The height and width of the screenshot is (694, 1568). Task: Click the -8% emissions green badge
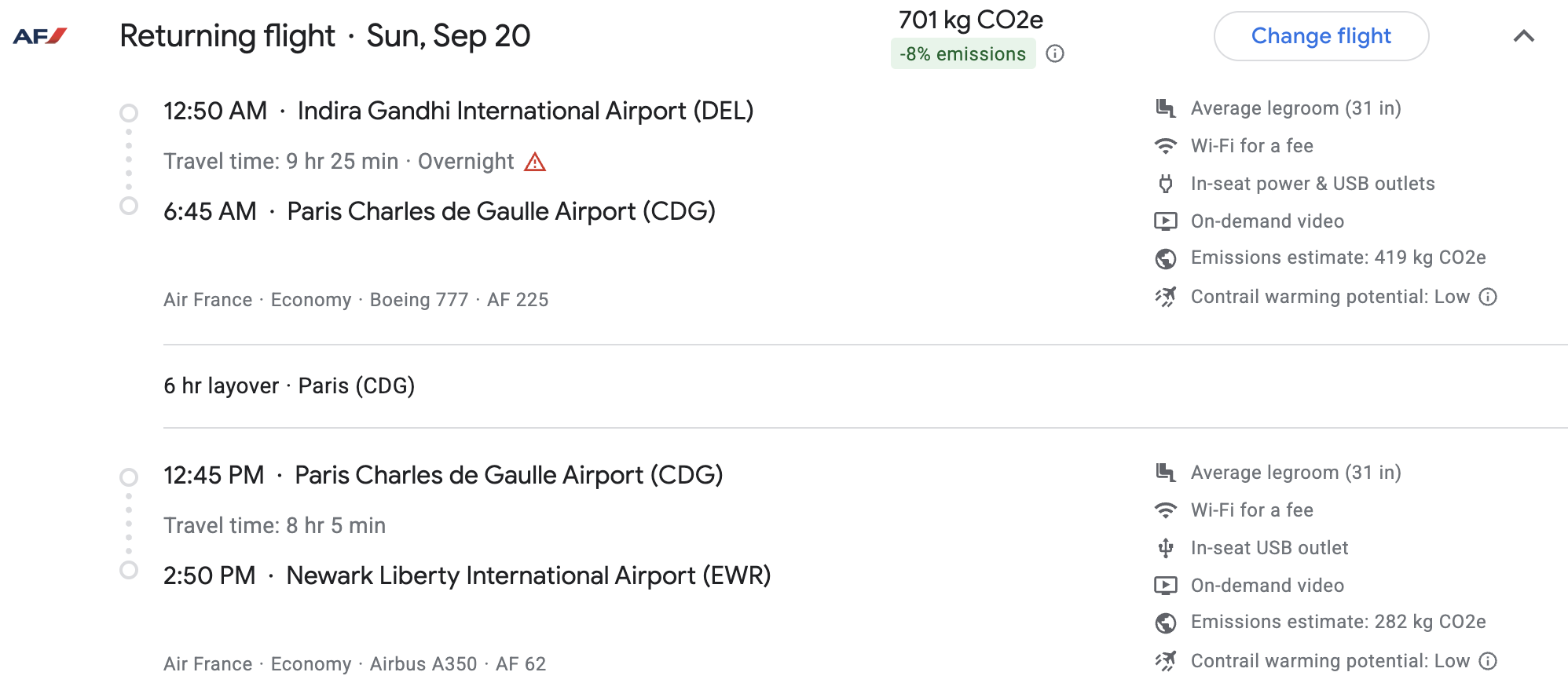coord(962,54)
